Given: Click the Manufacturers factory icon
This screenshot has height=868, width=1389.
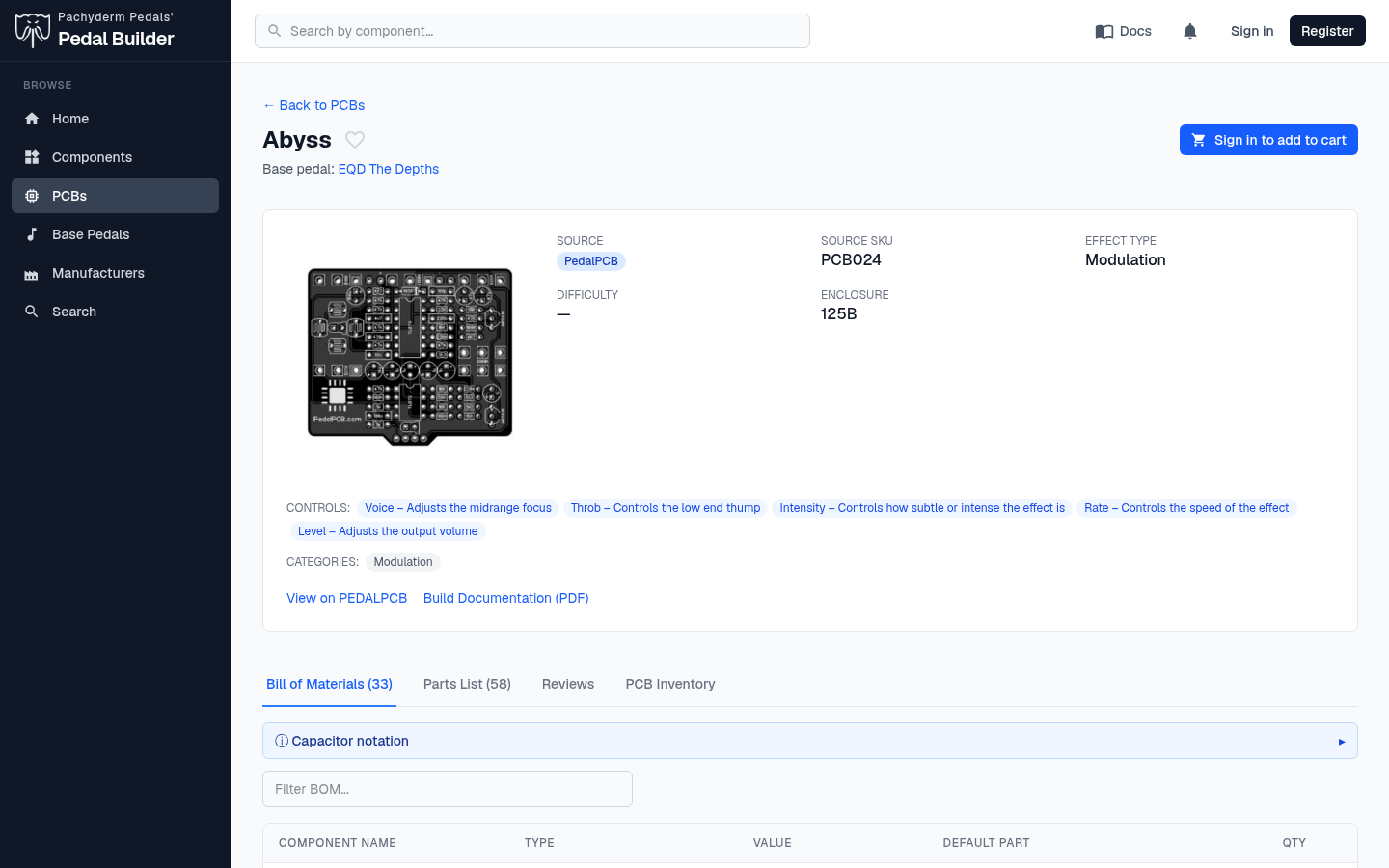Looking at the screenshot, I should (x=32, y=273).
